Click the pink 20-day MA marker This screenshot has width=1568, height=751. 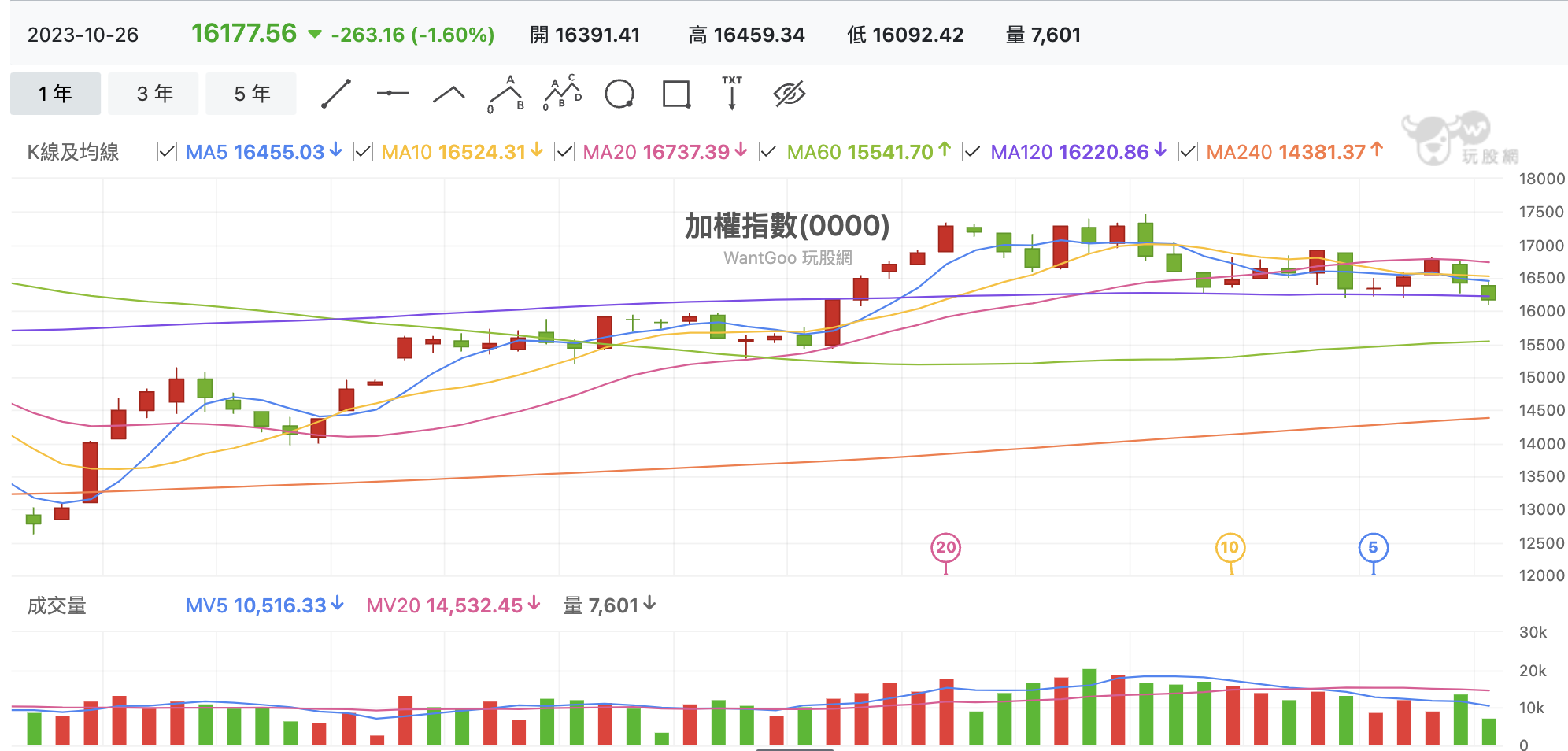coord(946,548)
